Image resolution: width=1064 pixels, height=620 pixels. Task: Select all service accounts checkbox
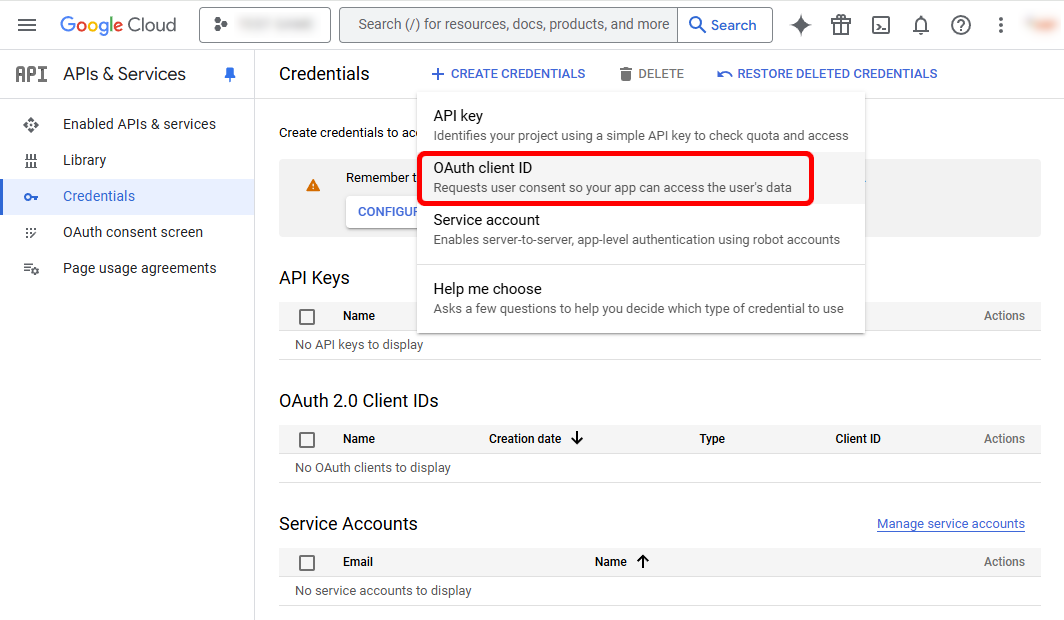pyautogui.click(x=307, y=562)
